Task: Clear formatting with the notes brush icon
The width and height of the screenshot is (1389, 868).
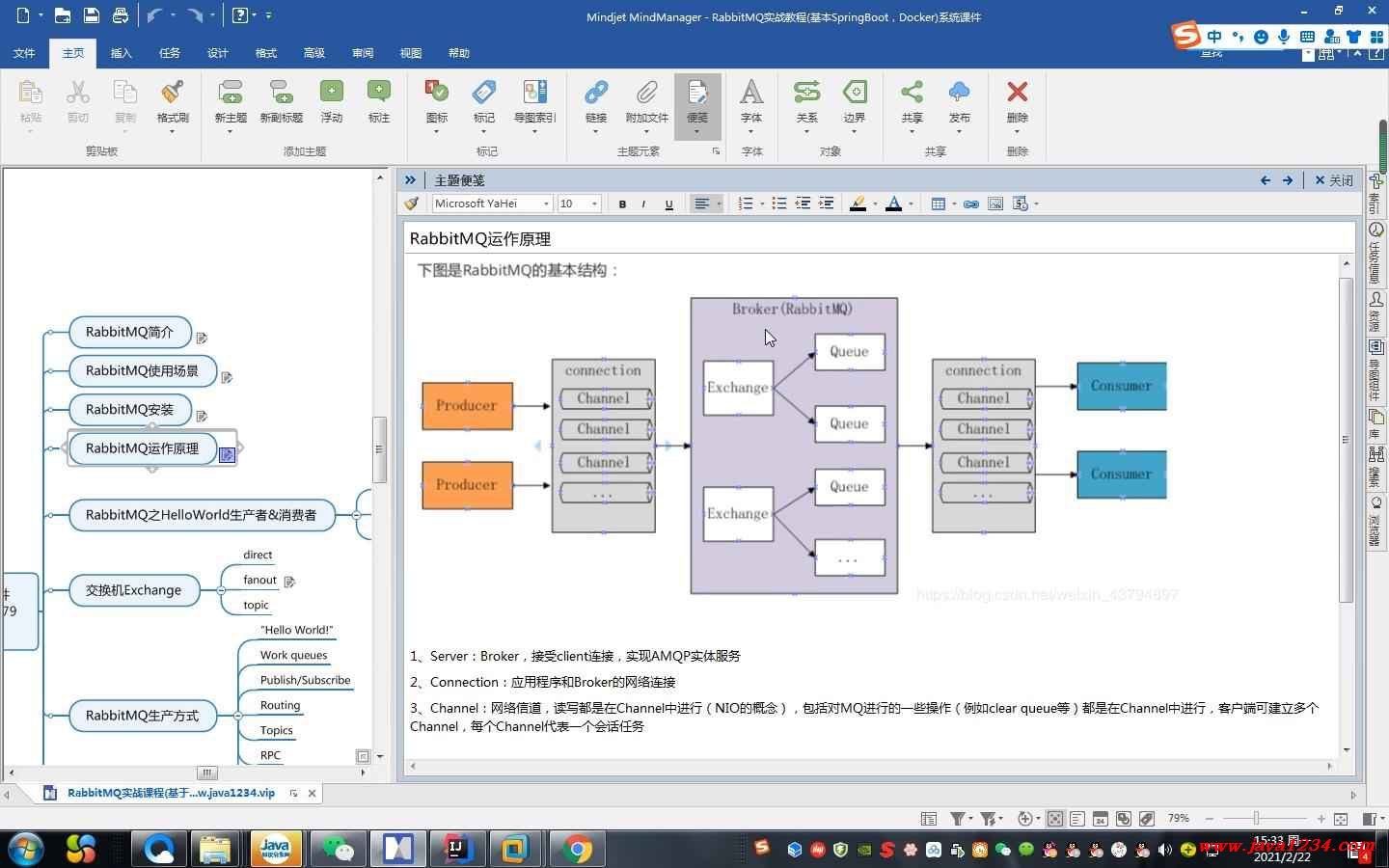Action: coord(412,203)
